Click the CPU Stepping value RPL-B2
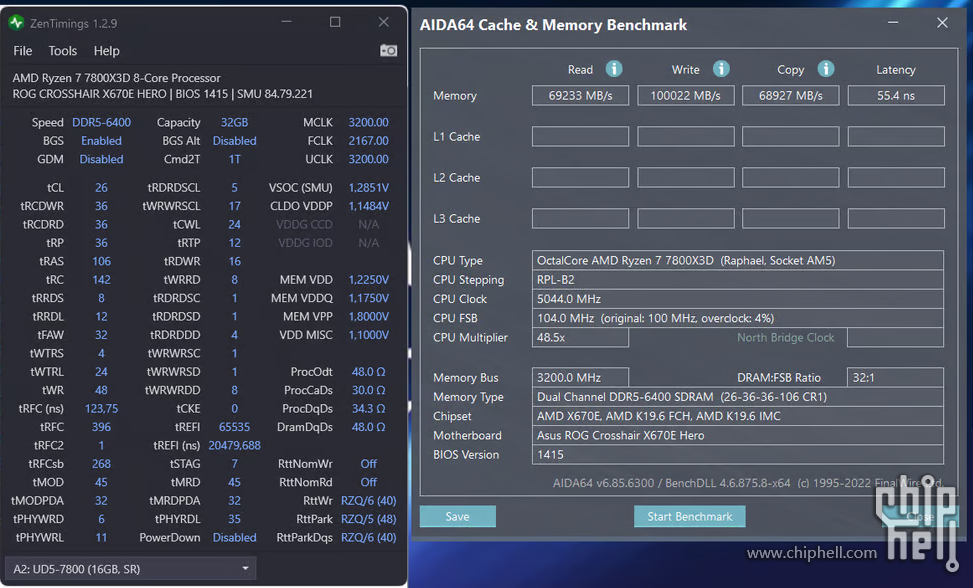 click(738, 280)
